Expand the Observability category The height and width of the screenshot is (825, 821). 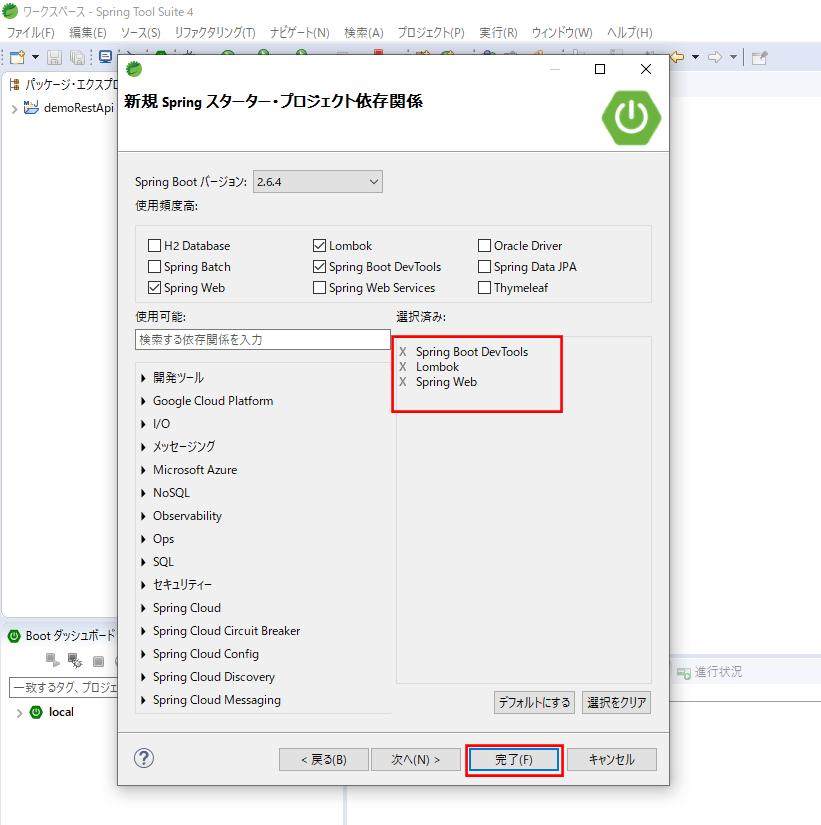[x=143, y=516]
